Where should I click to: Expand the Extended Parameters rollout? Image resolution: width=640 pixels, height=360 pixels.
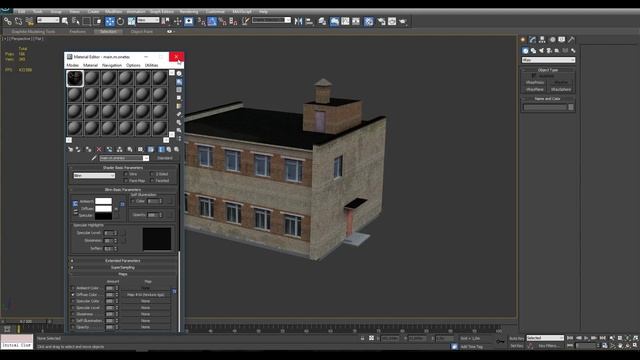click(x=123, y=261)
